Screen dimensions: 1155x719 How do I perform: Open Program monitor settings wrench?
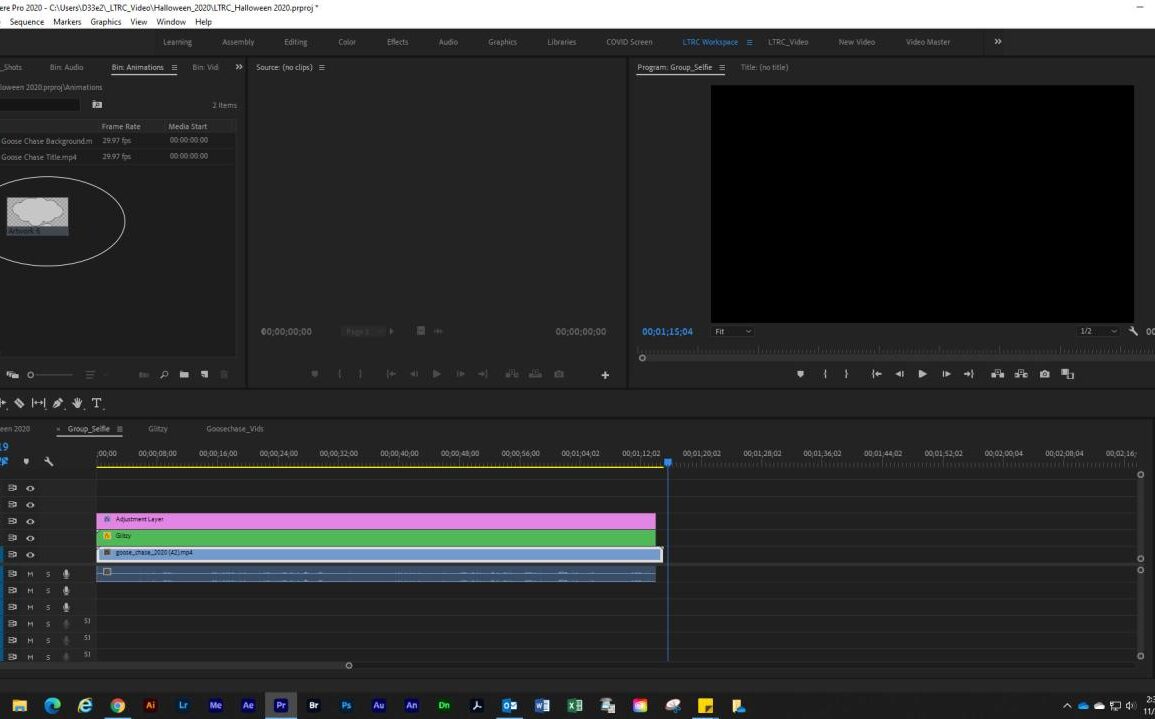1133,332
